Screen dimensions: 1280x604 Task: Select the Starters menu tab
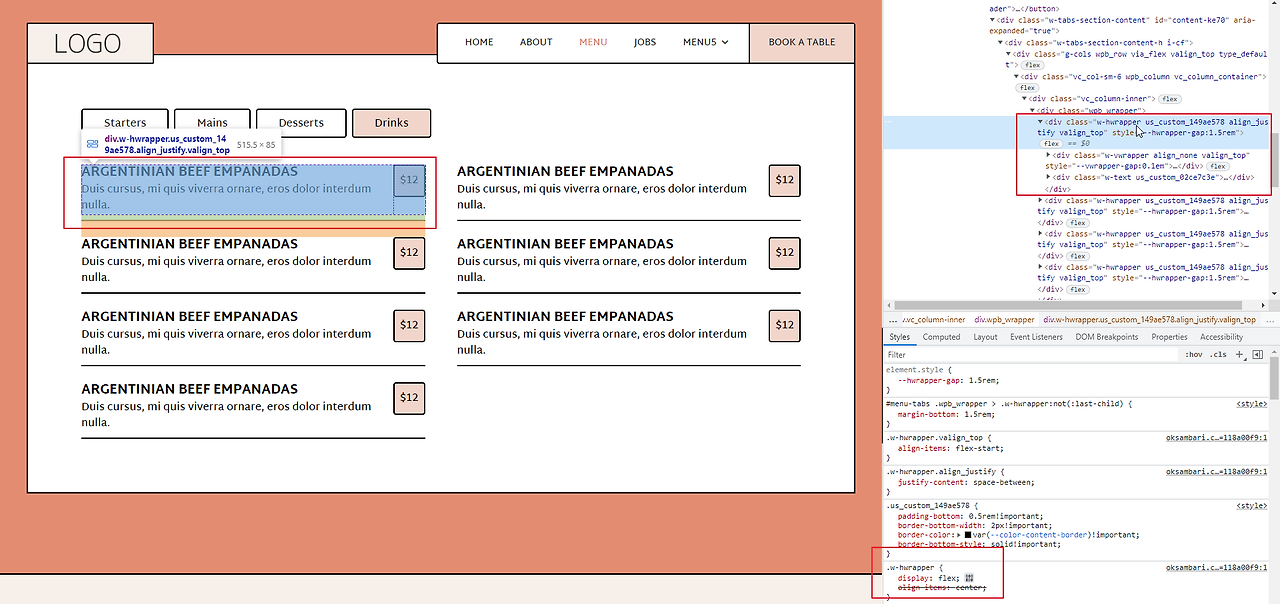pos(125,123)
